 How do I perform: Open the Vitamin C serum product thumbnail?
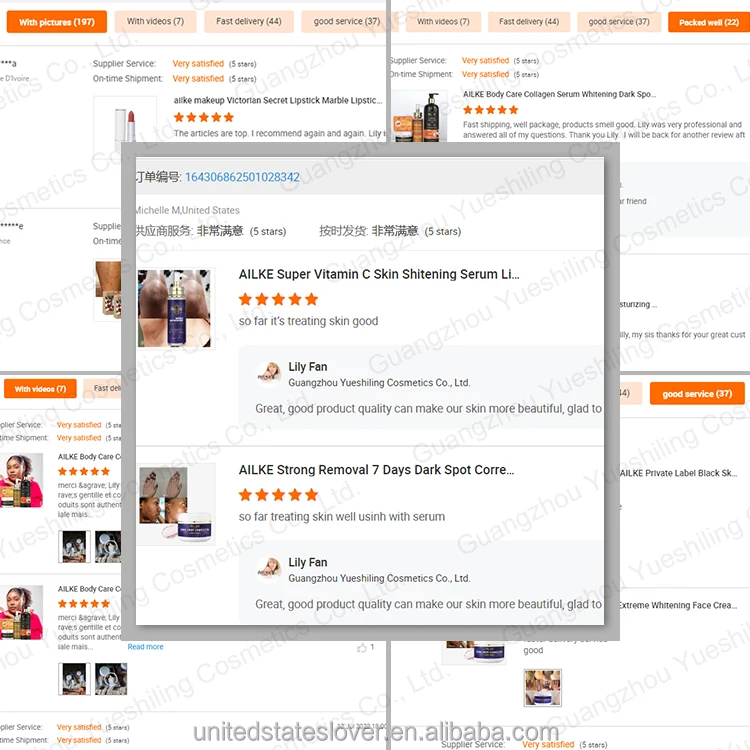pos(174,308)
